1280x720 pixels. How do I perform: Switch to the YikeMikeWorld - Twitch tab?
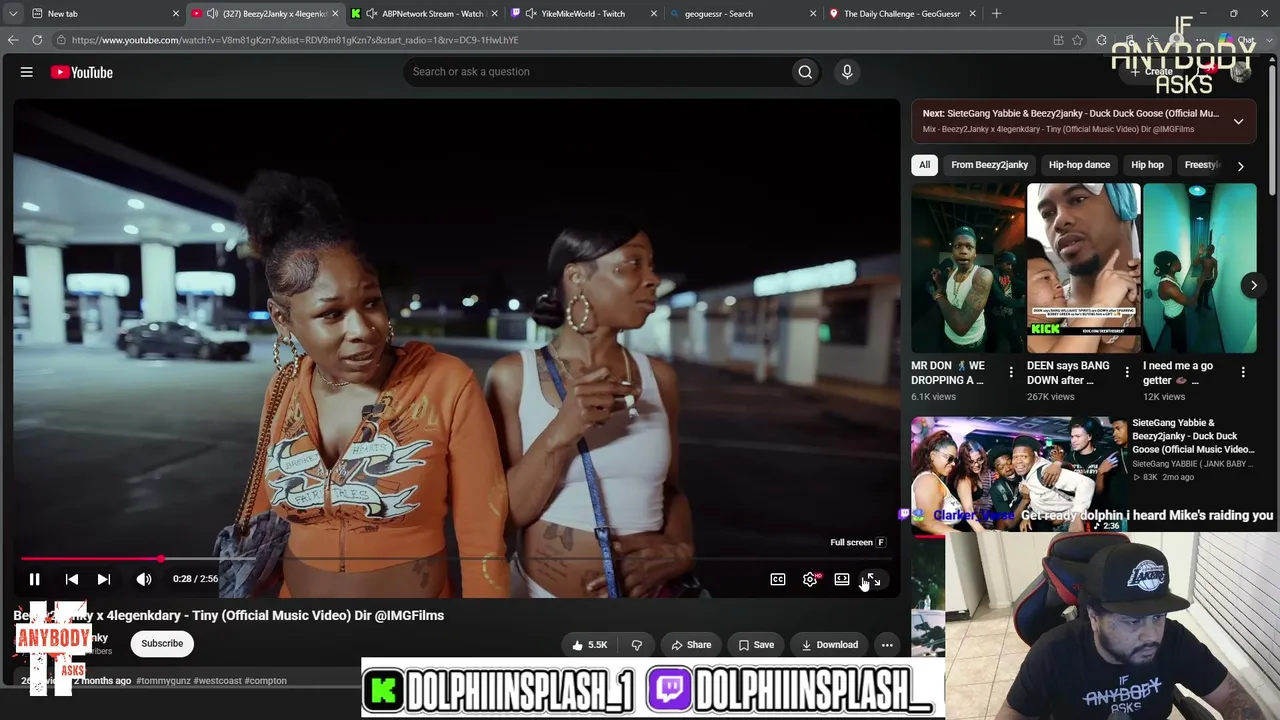(584, 14)
